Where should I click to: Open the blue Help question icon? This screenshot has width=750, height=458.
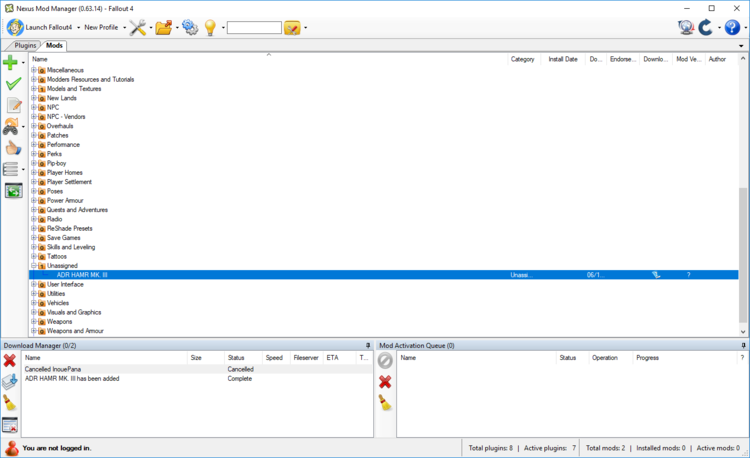(x=732, y=27)
